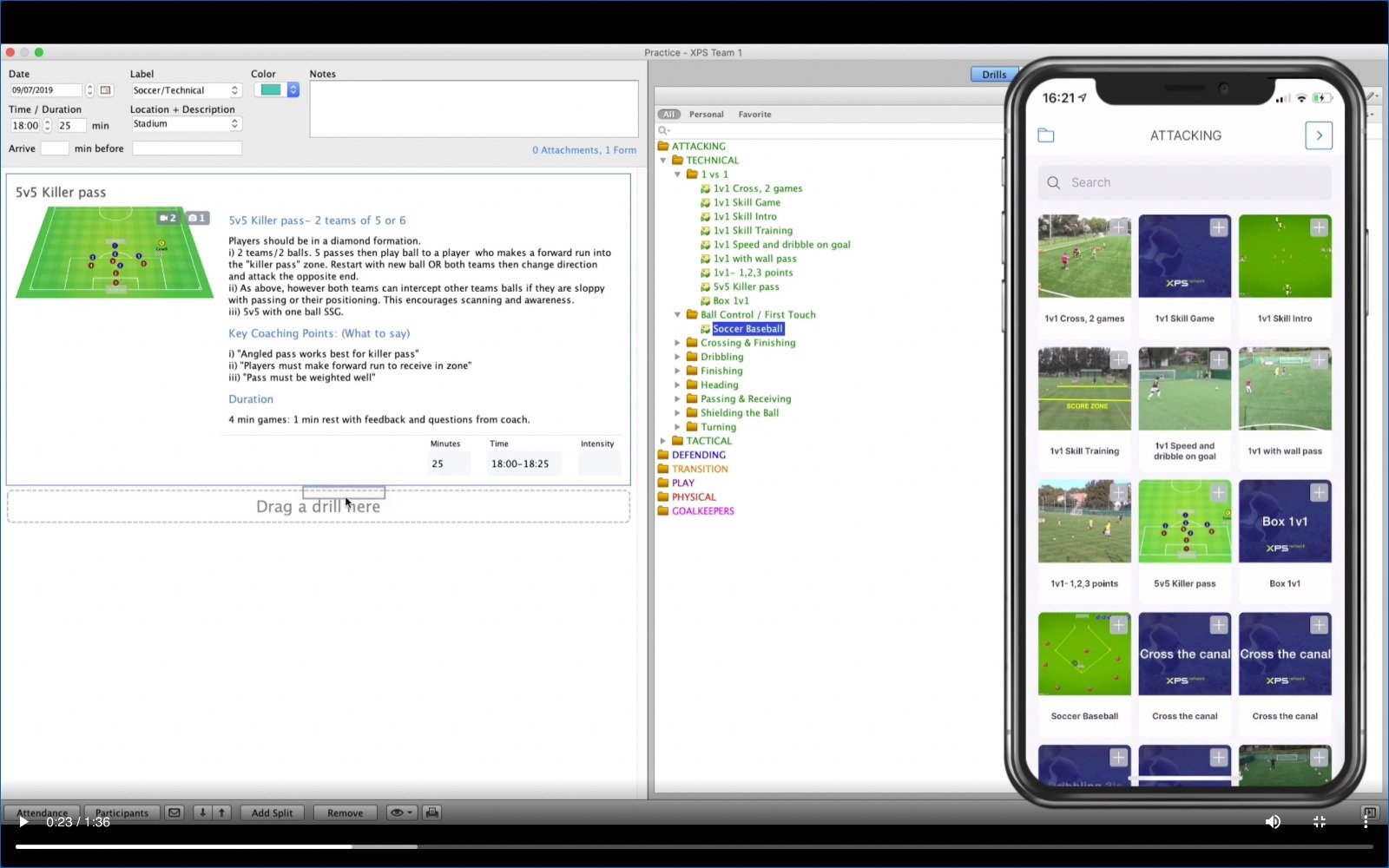1389x868 pixels.
Task: Expand Crossing & Finishing folder
Action: [678, 342]
